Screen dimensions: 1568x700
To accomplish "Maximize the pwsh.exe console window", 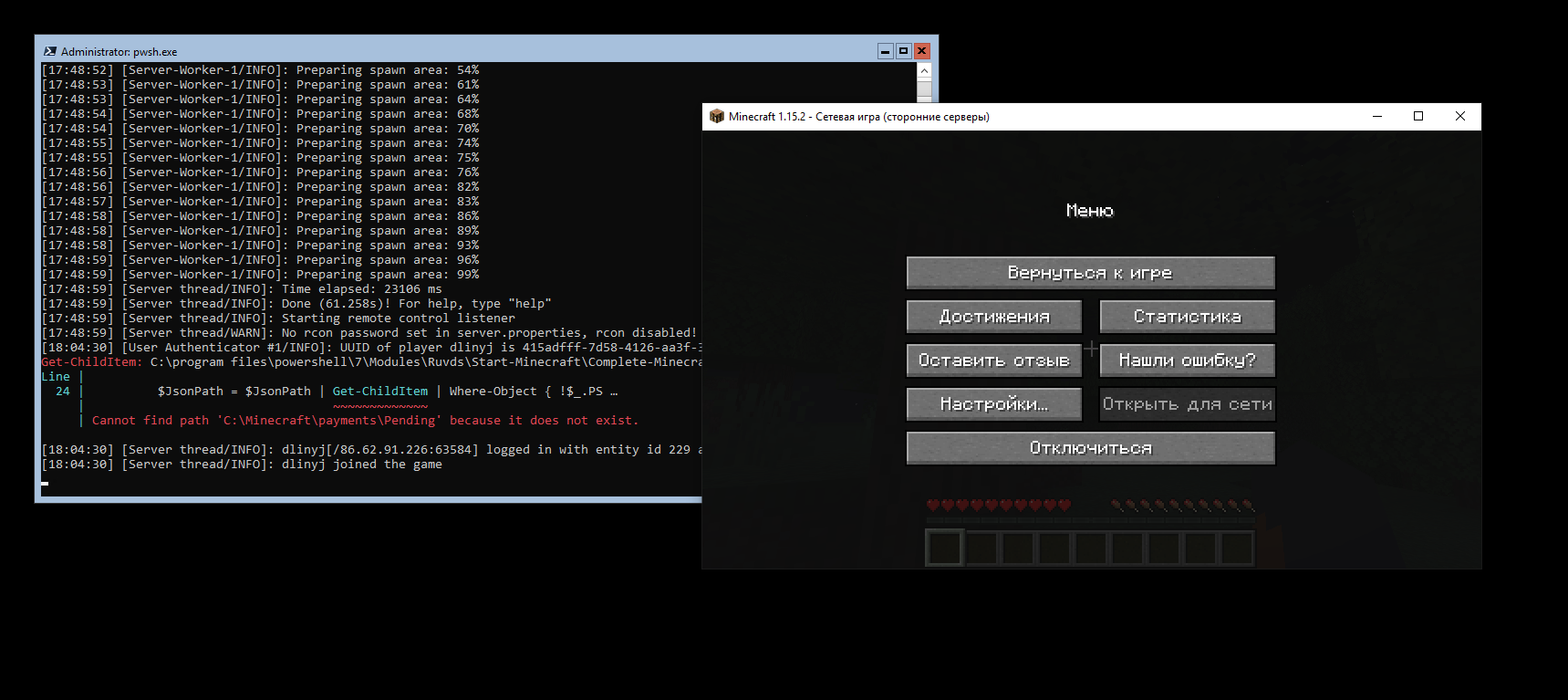I will [903, 51].
